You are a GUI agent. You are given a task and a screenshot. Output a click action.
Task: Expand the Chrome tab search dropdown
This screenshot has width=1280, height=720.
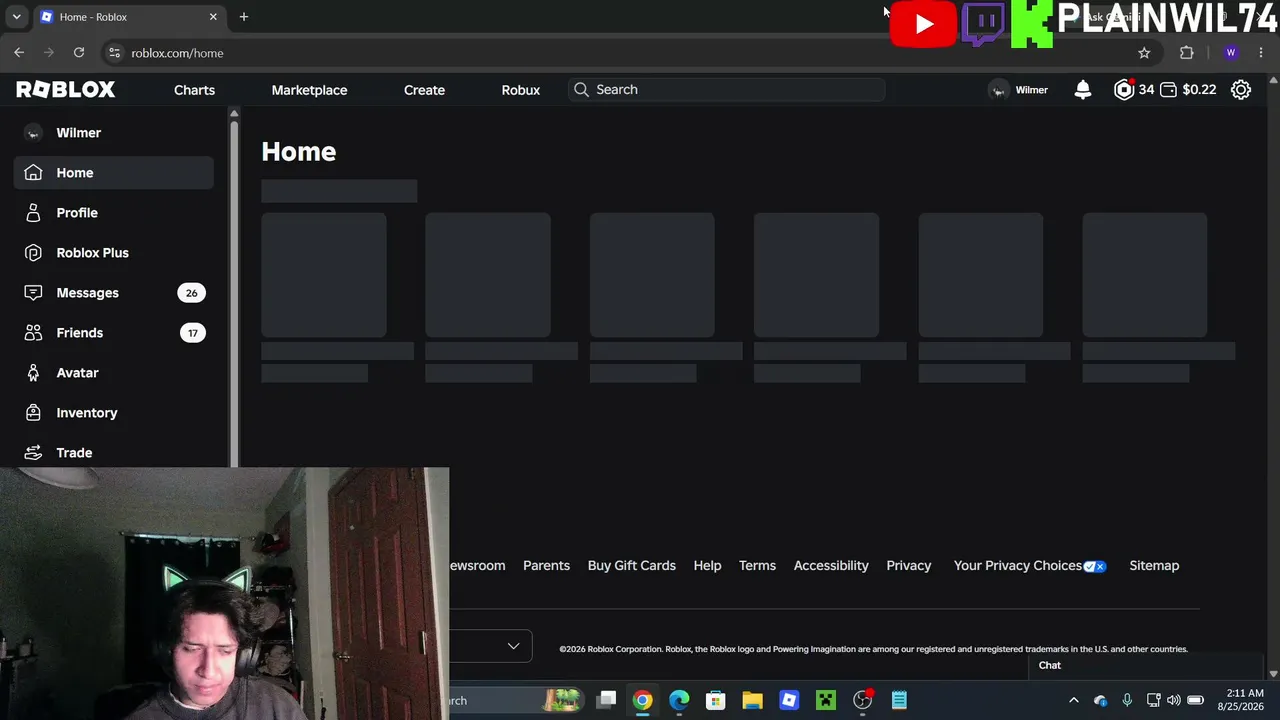(16, 17)
